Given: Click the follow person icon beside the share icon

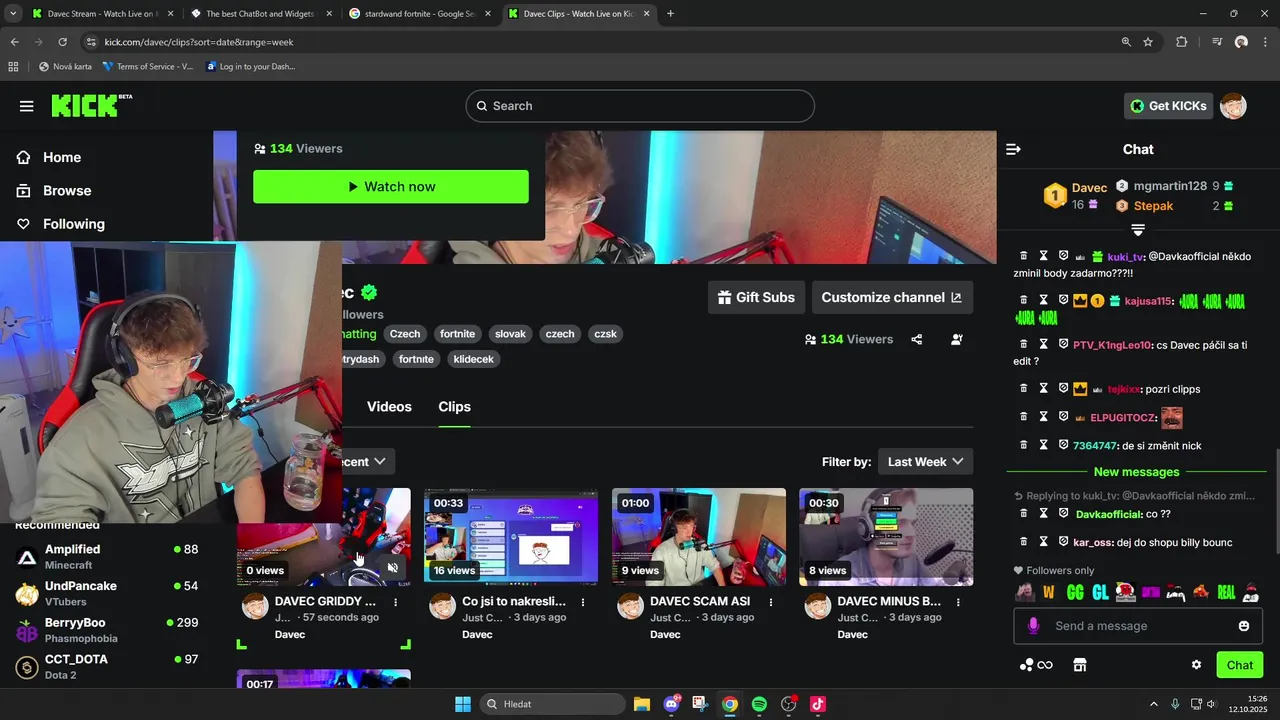Looking at the screenshot, I should [x=957, y=339].
